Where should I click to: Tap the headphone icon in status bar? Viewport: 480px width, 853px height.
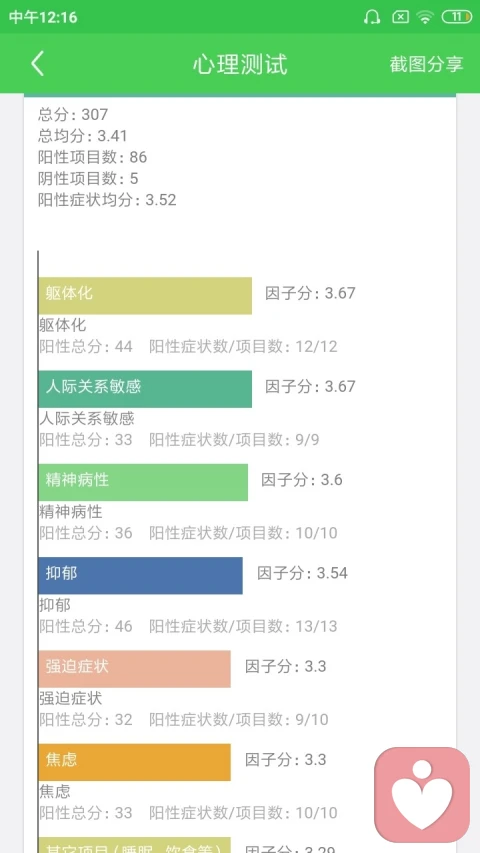372,17
